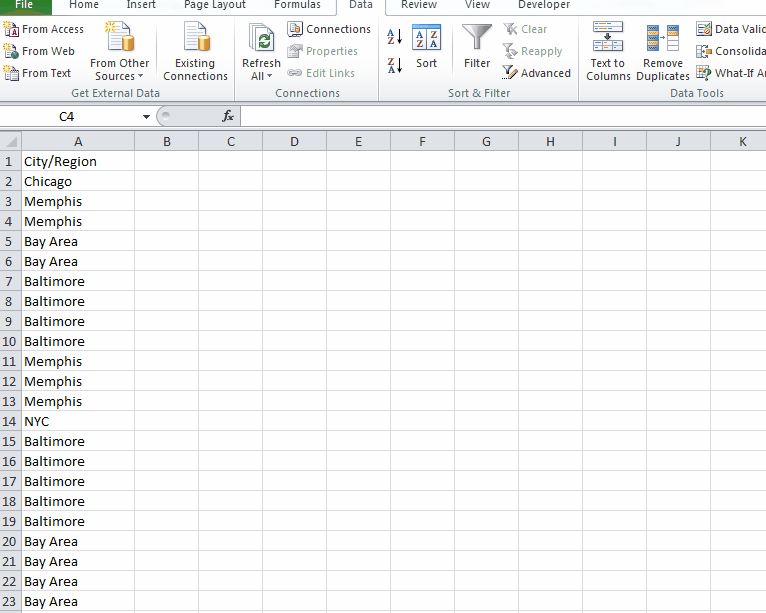Select Bay Area in row 5
Viewport: 766px width, 613px height.
click(x=78, y=241)
